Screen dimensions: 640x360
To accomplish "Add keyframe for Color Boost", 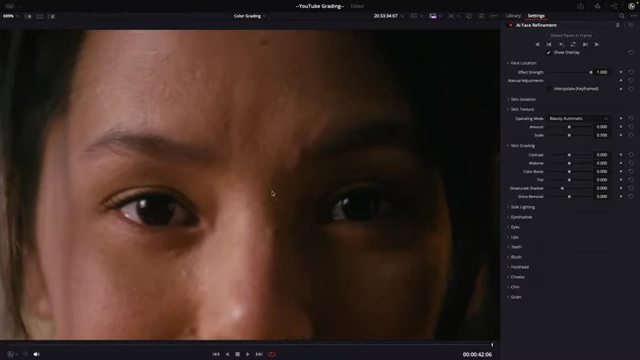I will click(x=621, y=171).
